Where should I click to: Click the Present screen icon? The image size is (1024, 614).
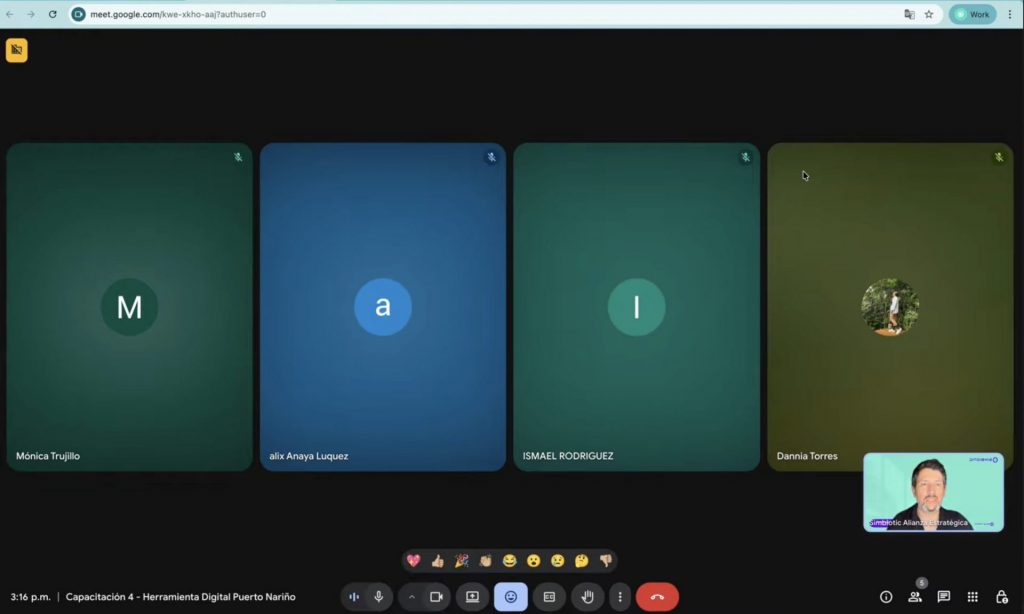point(473,597)
